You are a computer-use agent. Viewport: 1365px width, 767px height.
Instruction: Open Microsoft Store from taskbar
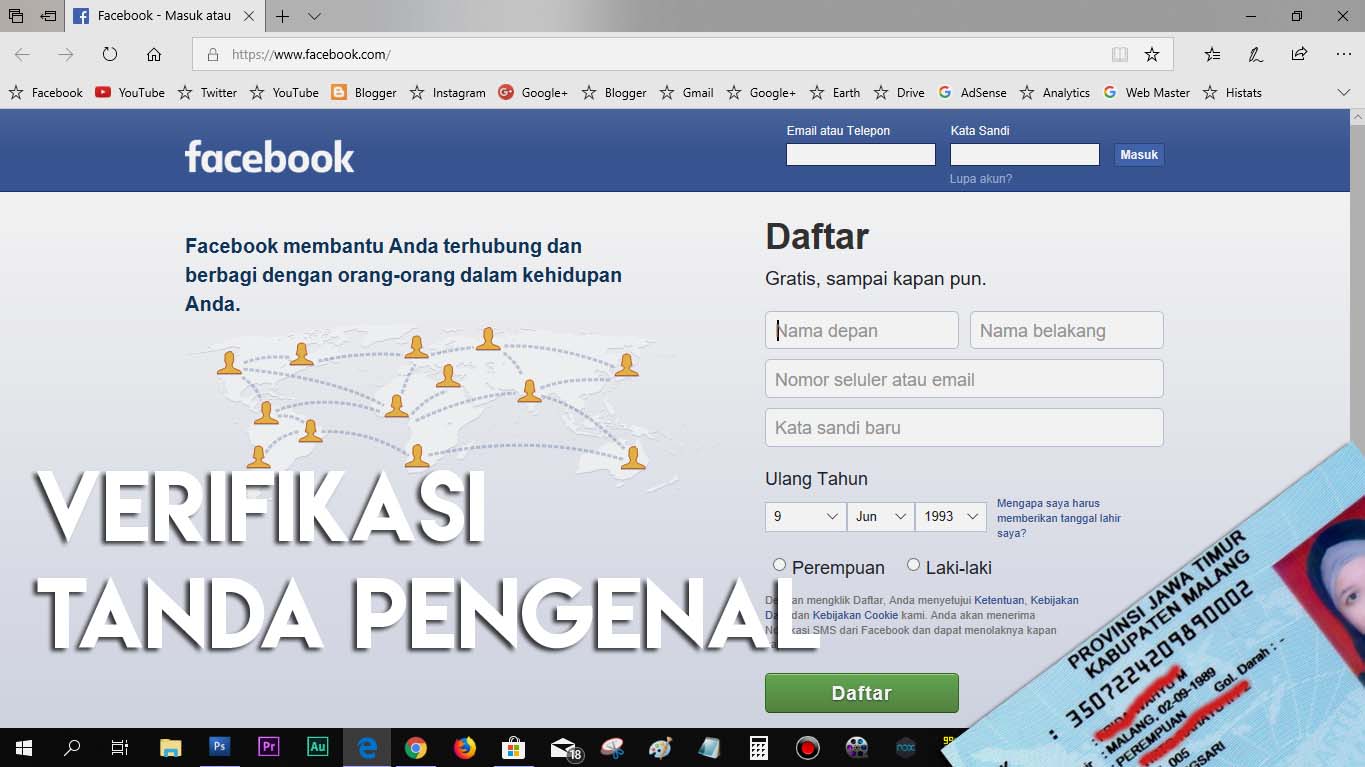[x=513, y=747]
